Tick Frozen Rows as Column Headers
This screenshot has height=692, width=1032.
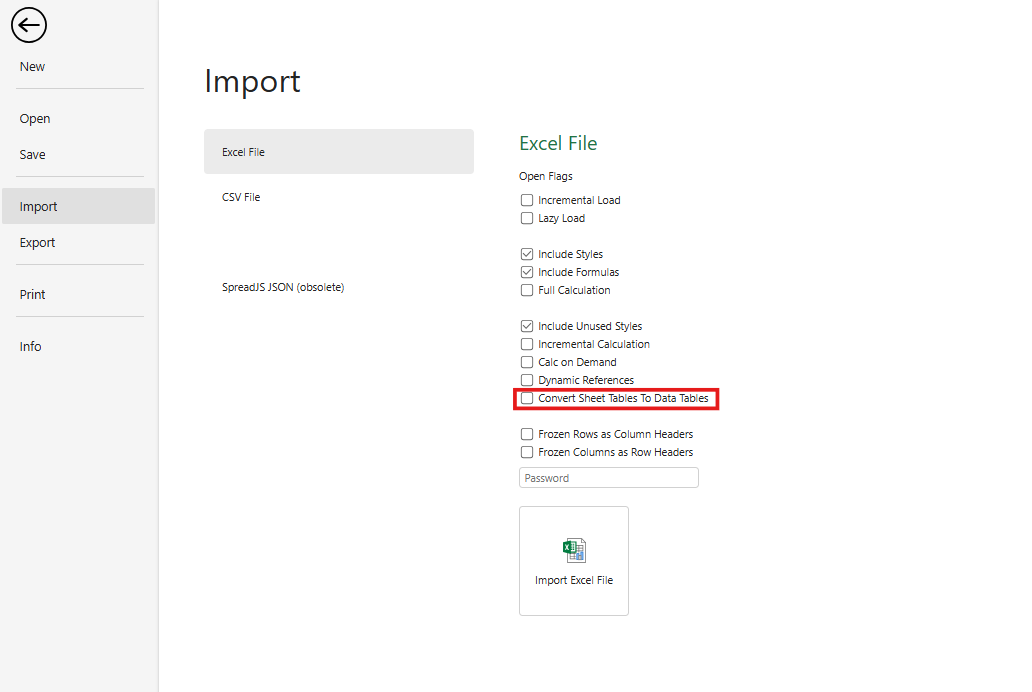(x=527, y=434)
